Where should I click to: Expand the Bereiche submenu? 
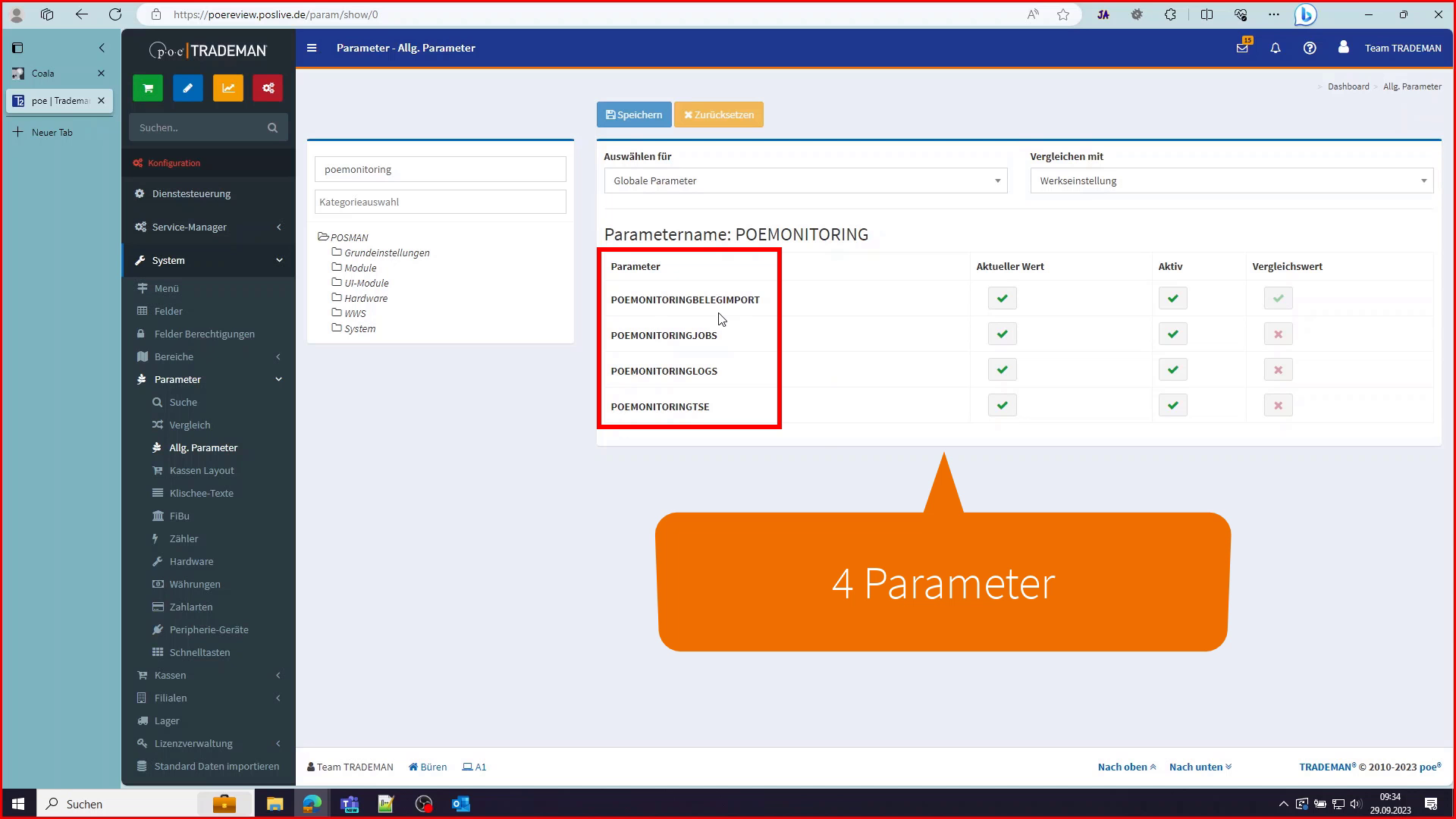point(209,356)
